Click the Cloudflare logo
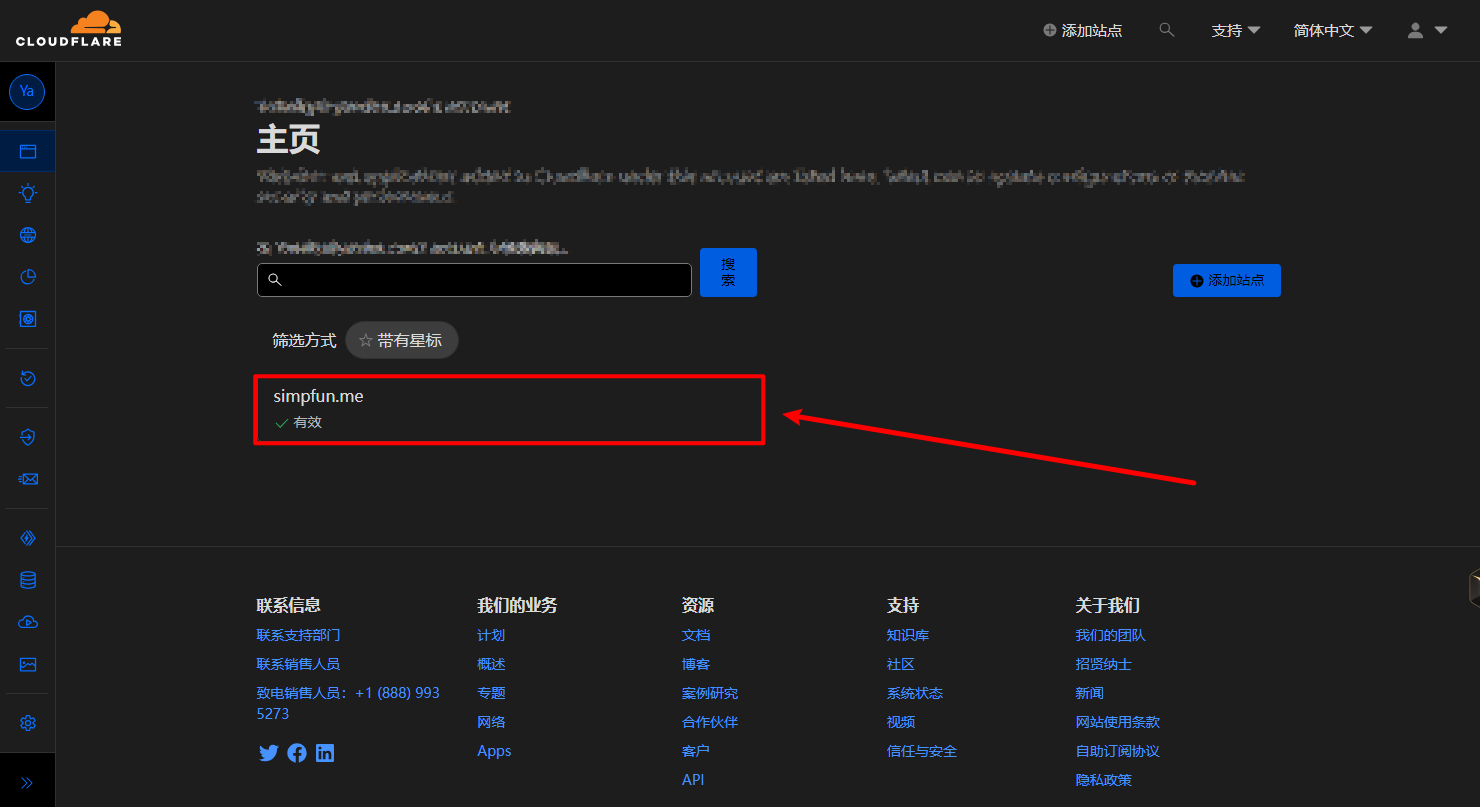Viewport: 1480px width, 807px height. click(68, 29)
